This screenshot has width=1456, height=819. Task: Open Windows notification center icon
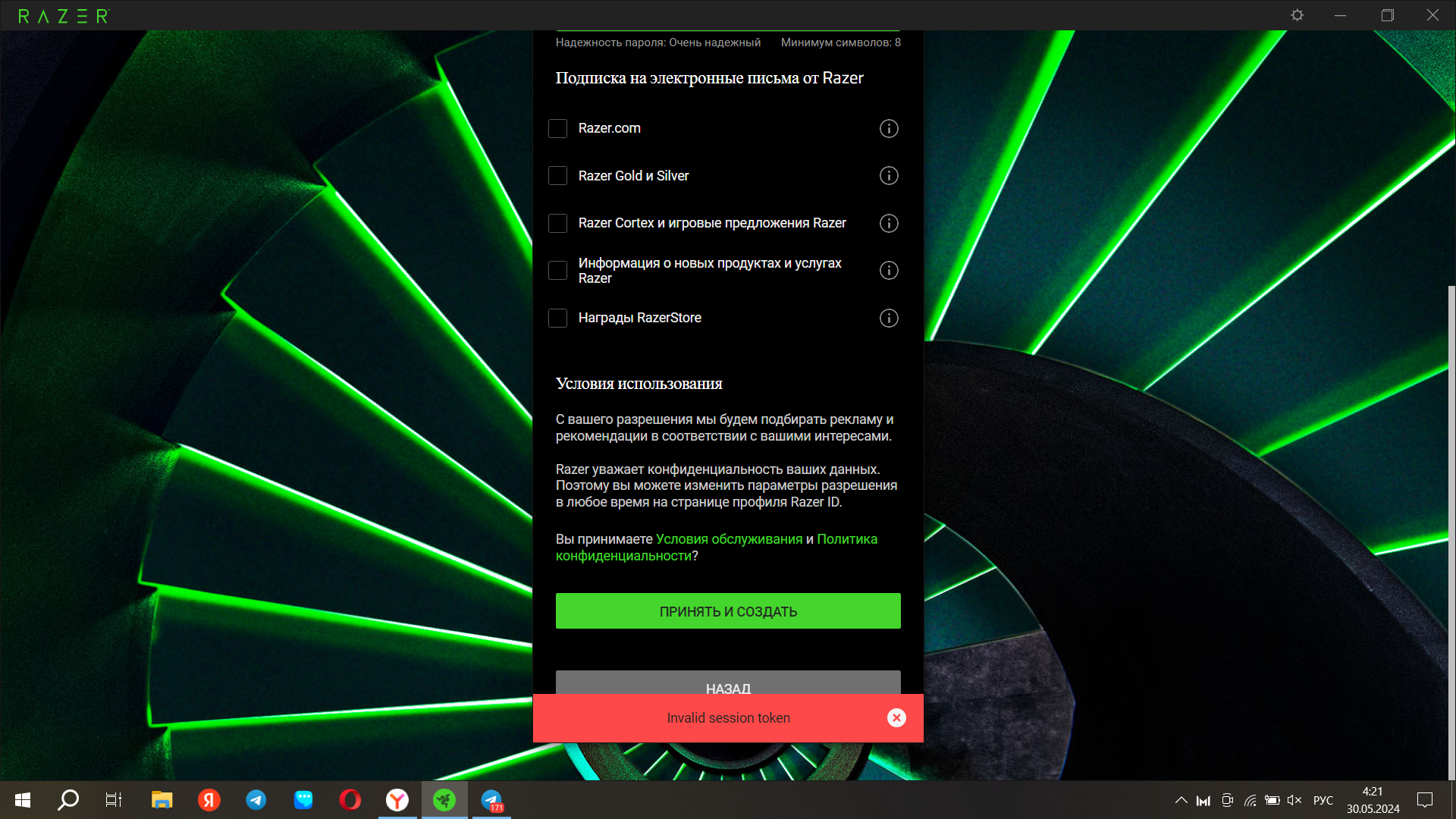(x=1425, y=800)
